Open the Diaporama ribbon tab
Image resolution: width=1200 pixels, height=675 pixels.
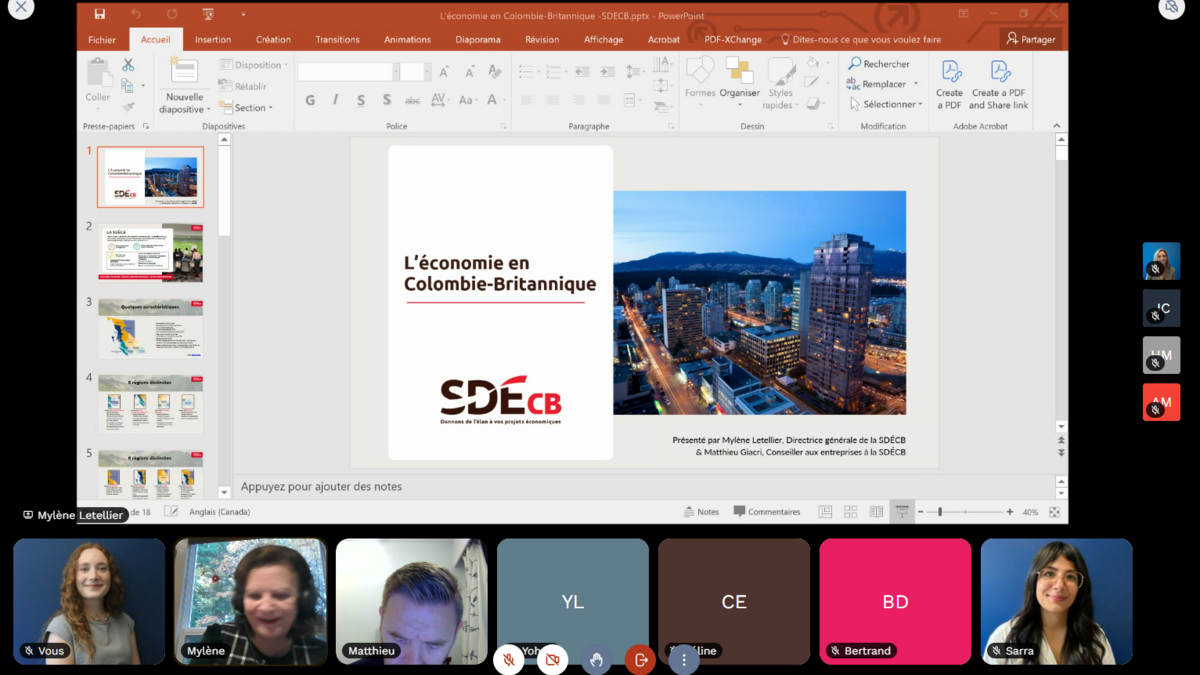pyautogui.click(x=475, y=40)
